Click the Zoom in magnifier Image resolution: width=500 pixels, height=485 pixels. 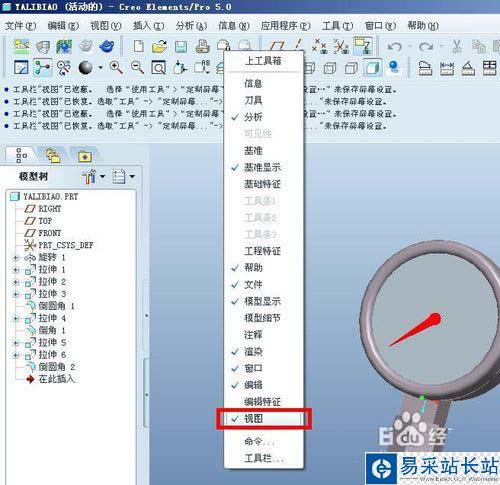(x=116, y=68)
